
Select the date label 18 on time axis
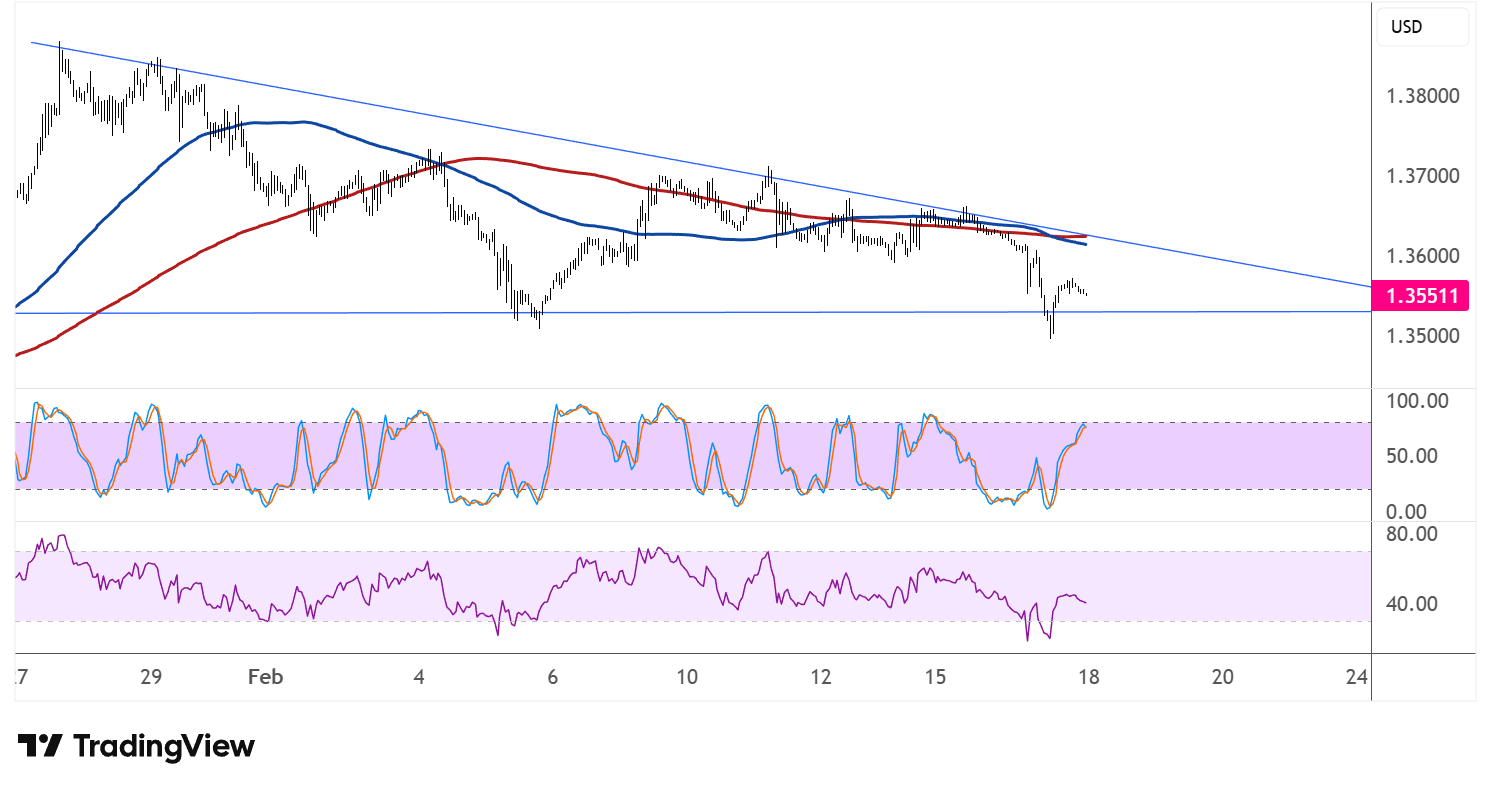click(1089, 677)
